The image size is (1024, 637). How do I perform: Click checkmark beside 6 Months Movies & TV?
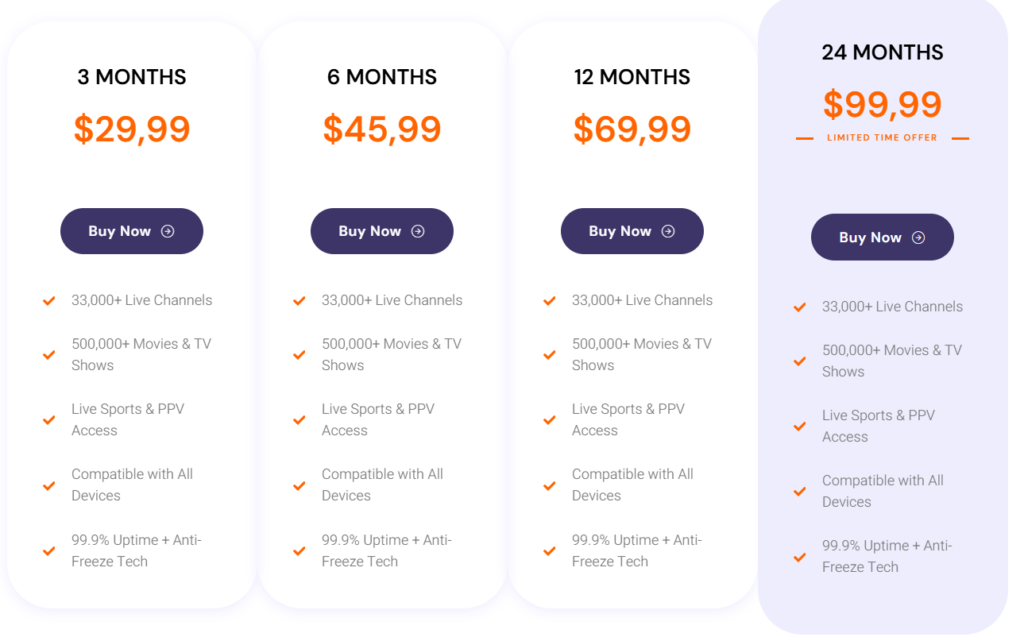pyautogui.click(x=299, y=354)
